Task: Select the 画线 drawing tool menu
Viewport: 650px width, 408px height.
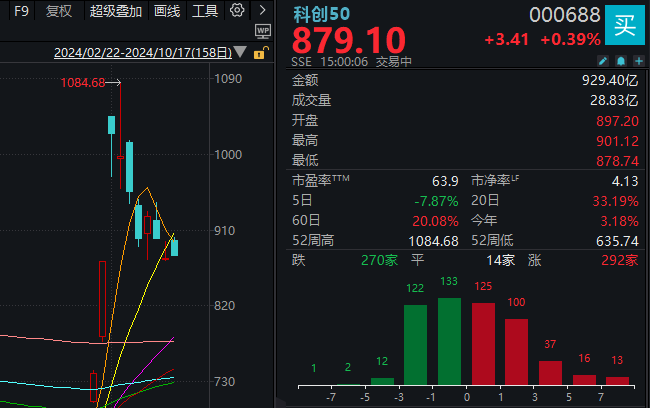Action: [168, 12]
